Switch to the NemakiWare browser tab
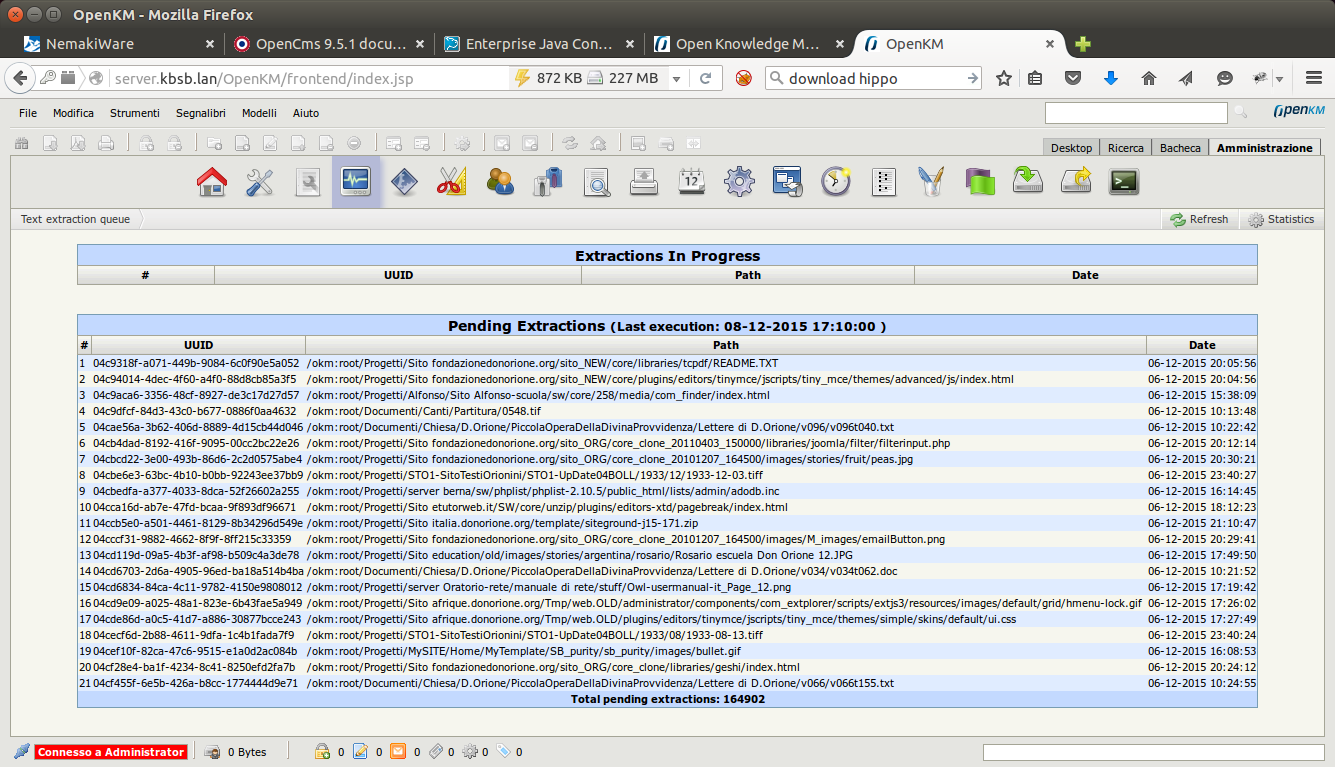 coord(117,44)
